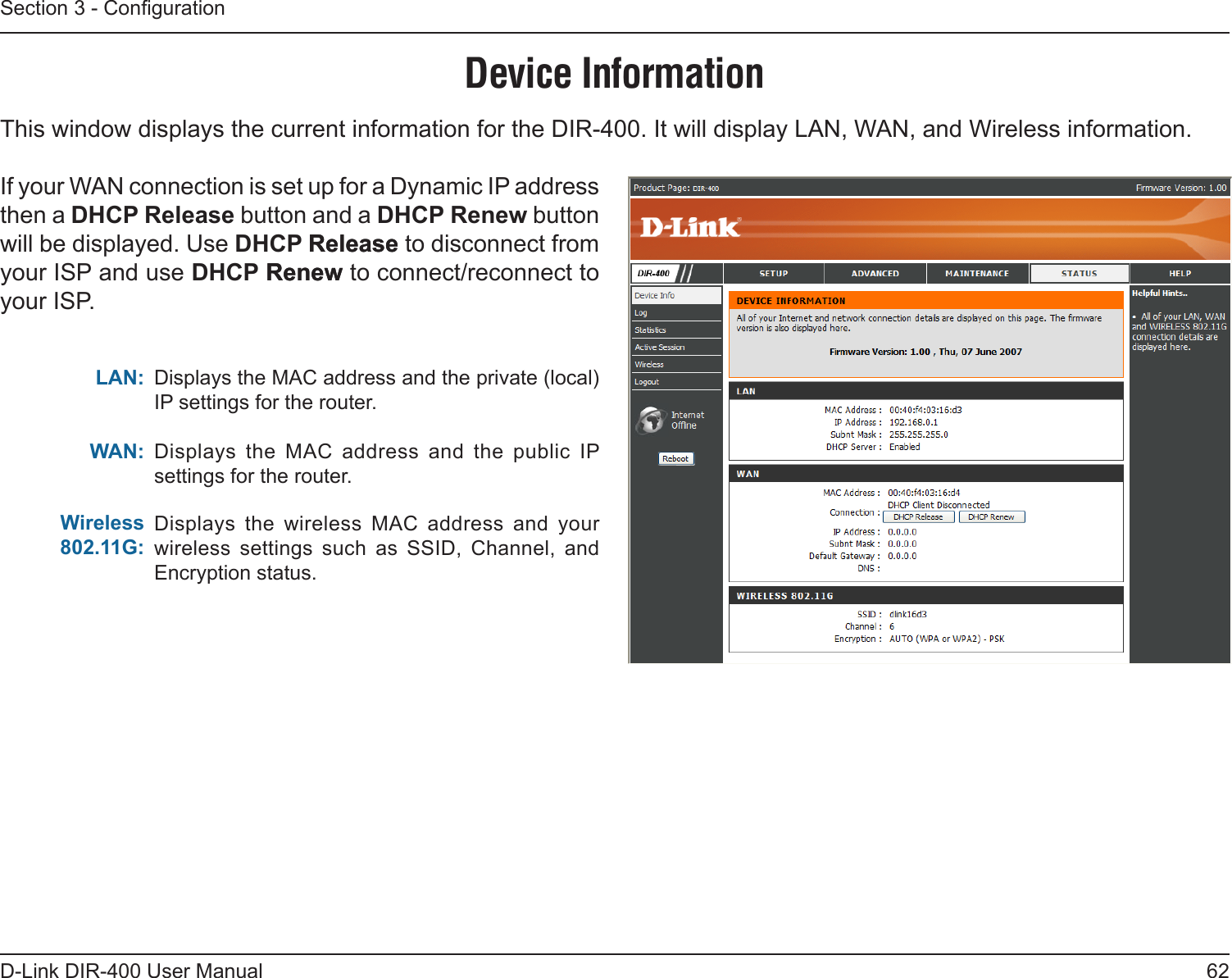The image size is (1232, 978).
Task: Click the LAN section header
Action: tap(925, 391)
